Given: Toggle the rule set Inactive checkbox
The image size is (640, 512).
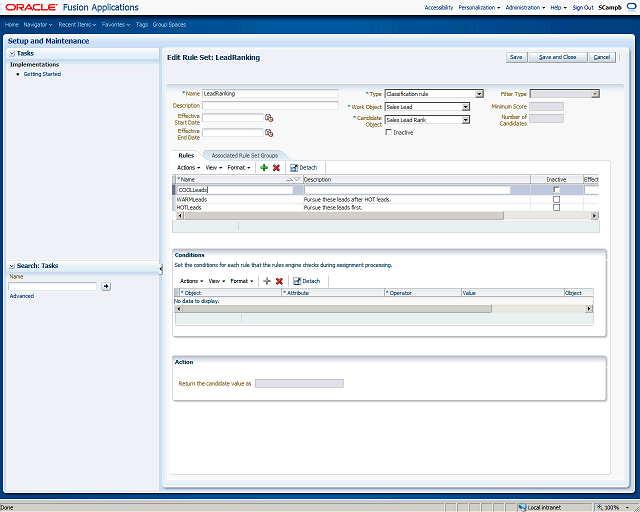Looking at the screenshot, I should 389,132.
